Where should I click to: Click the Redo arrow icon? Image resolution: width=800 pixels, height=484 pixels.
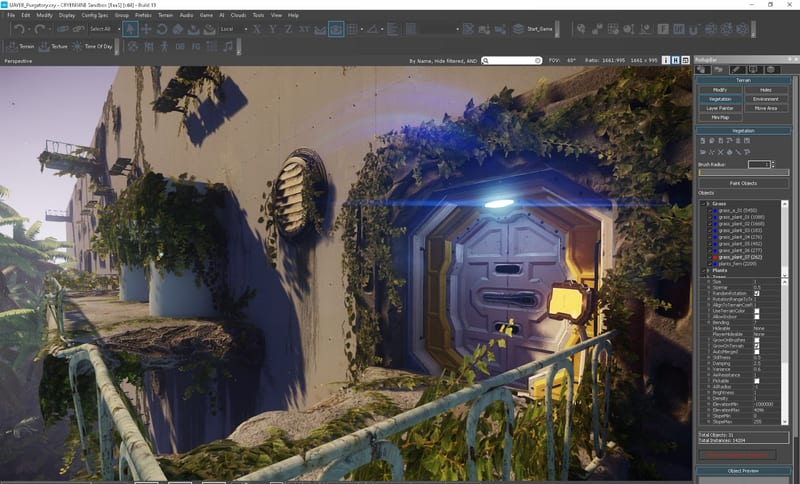pos(39,29)
